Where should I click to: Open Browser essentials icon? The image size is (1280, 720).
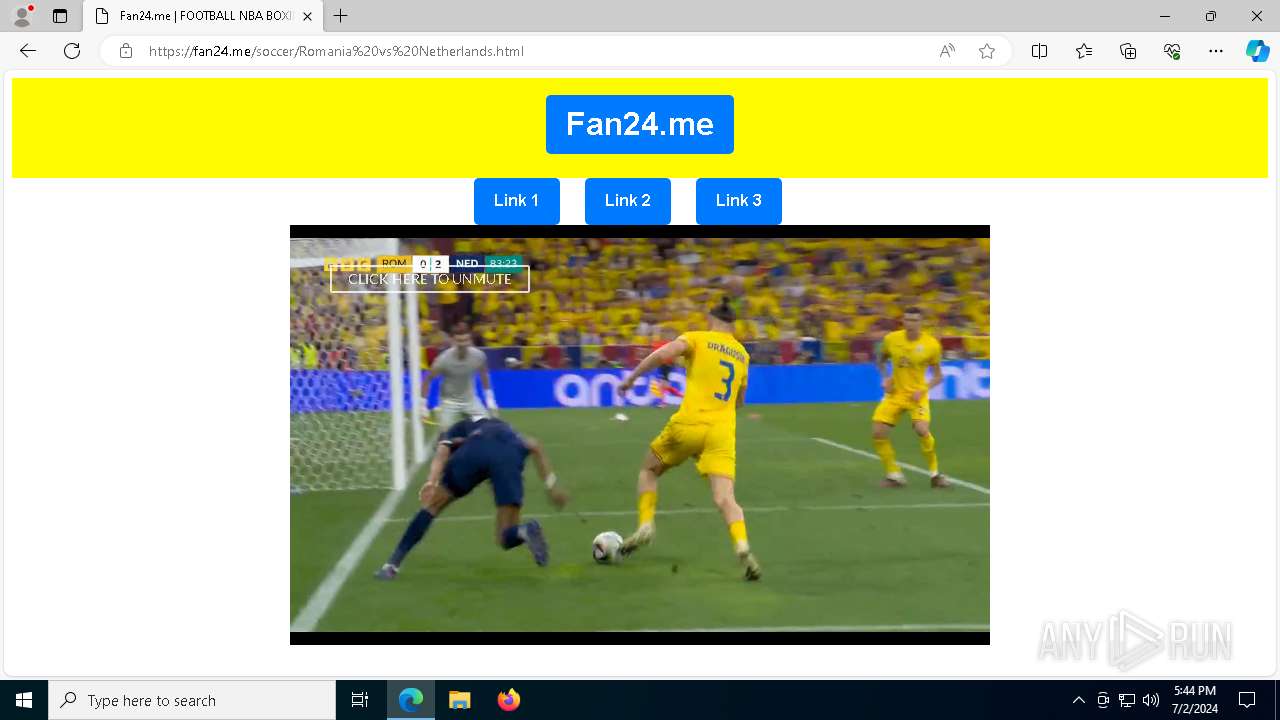click(x=1172, y=51)
